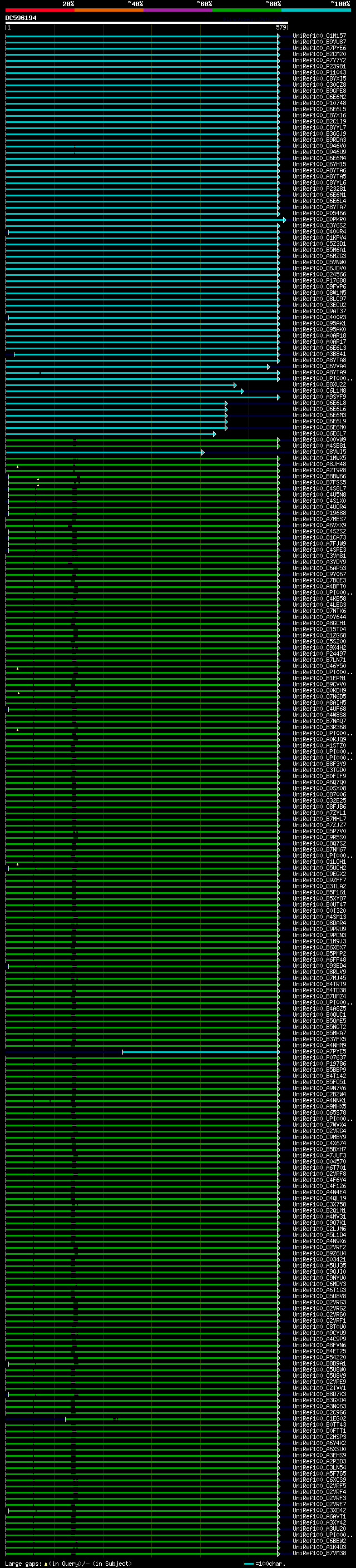This screenshot has height=1568, width=356.
Task: Open the UniRef100_P23981 hit label
Action: pos(319,66)
